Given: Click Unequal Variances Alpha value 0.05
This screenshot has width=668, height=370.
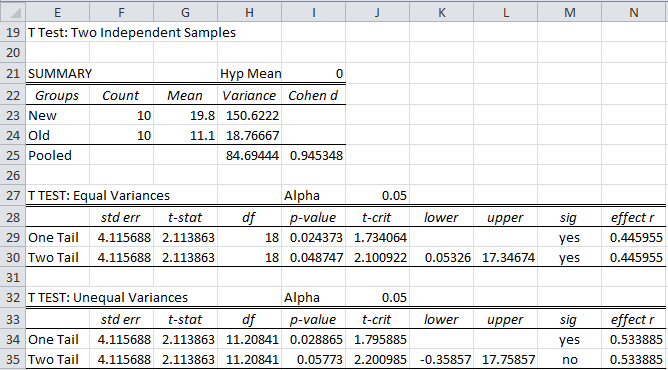Looking at the screenshot, I should click(377, 298).
